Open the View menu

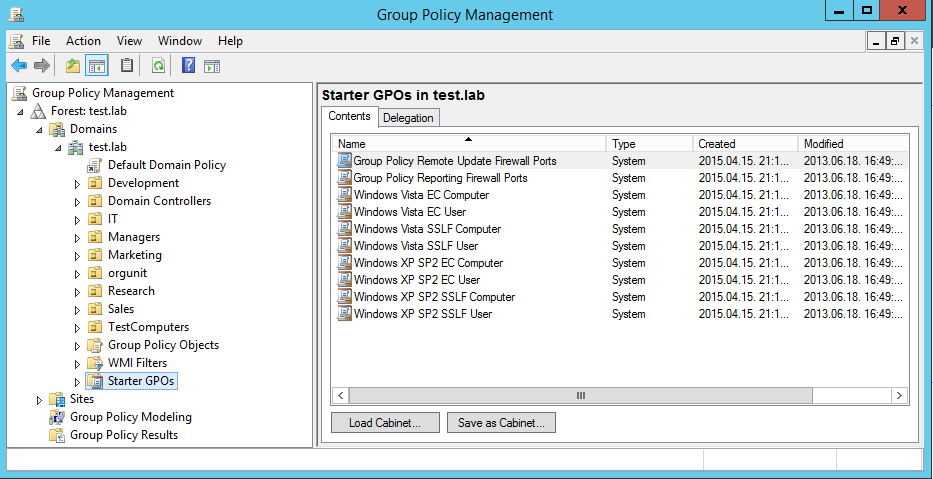pyautogui.click(x=129, y=41)
